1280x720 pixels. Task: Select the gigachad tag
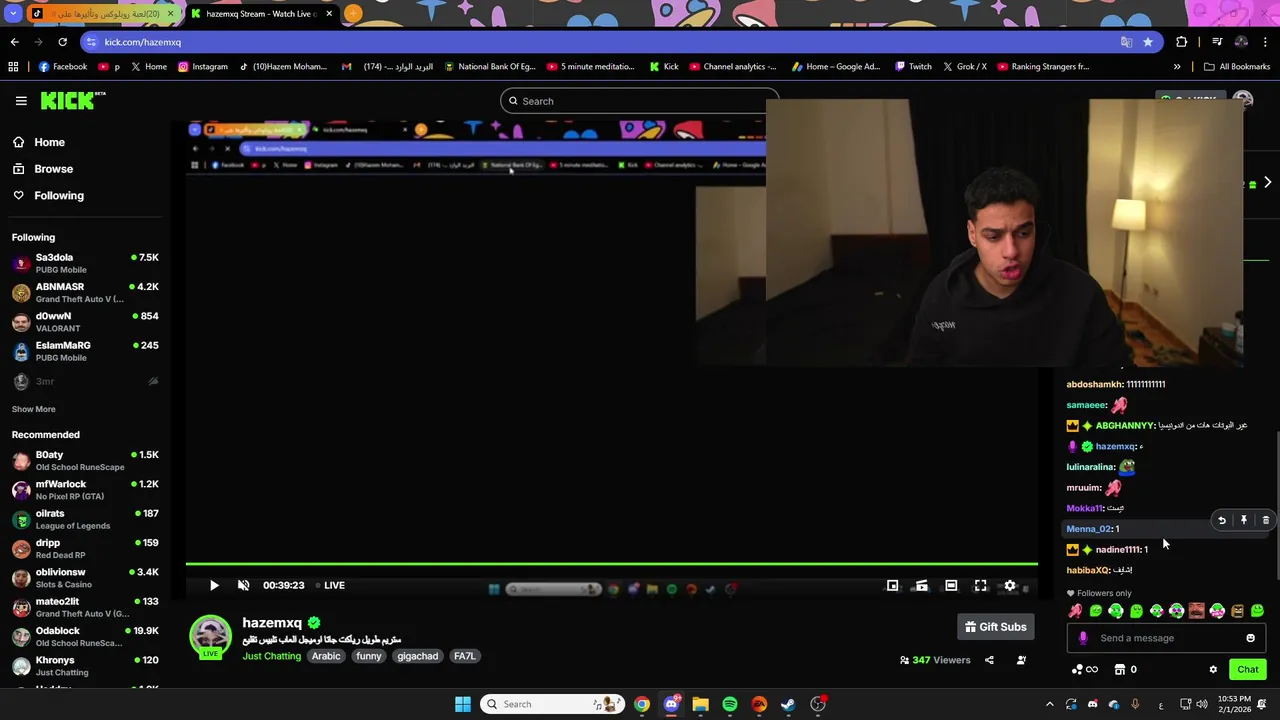[418, 656]
